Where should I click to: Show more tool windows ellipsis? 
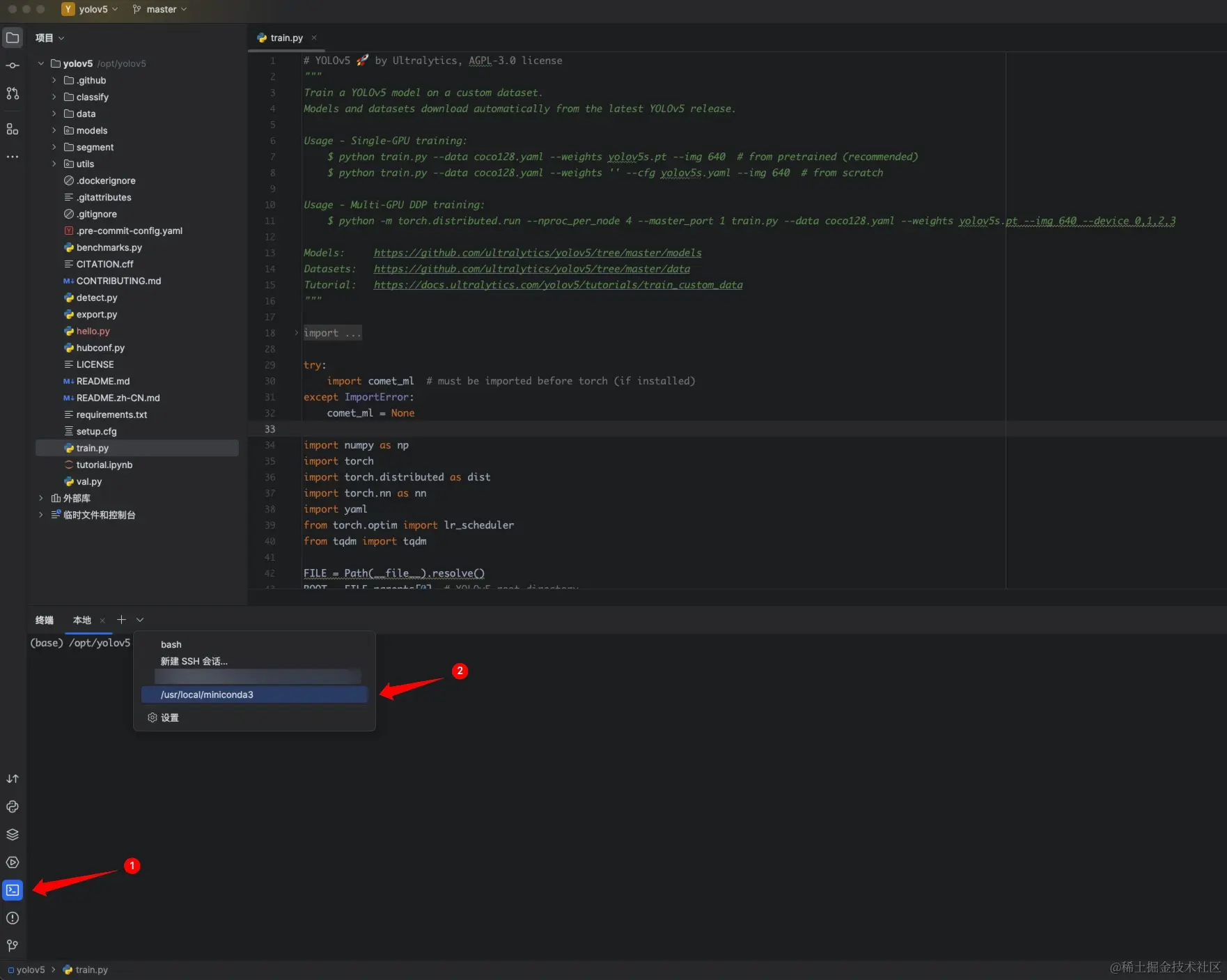click(13, 157)
